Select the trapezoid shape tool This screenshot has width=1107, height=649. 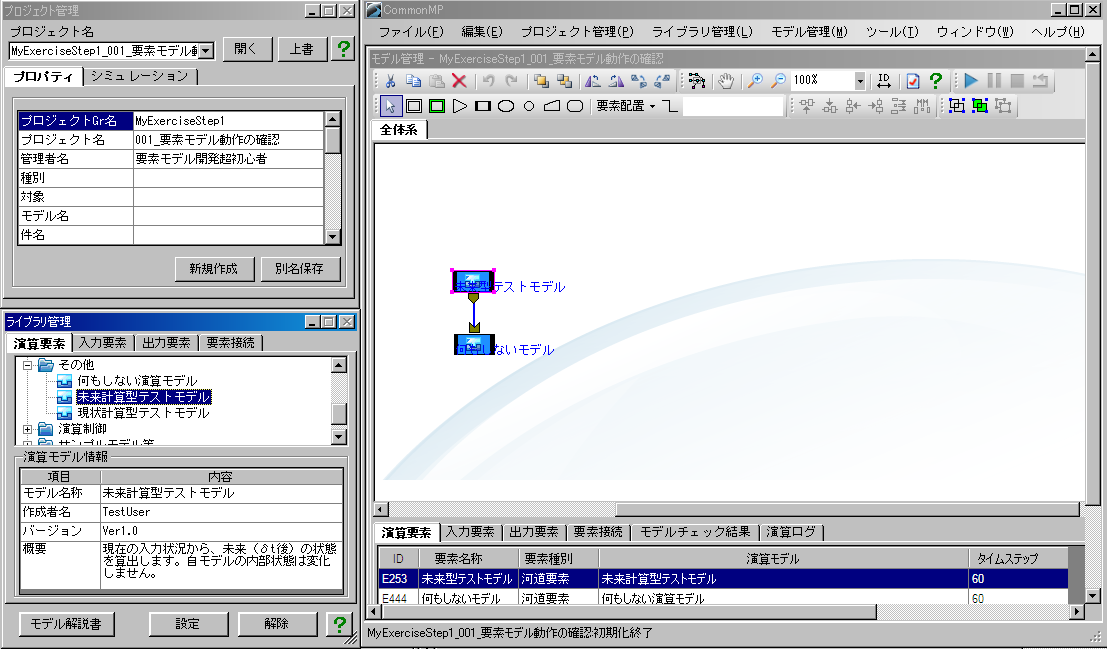pyautogui.click(x=551, y=106)
